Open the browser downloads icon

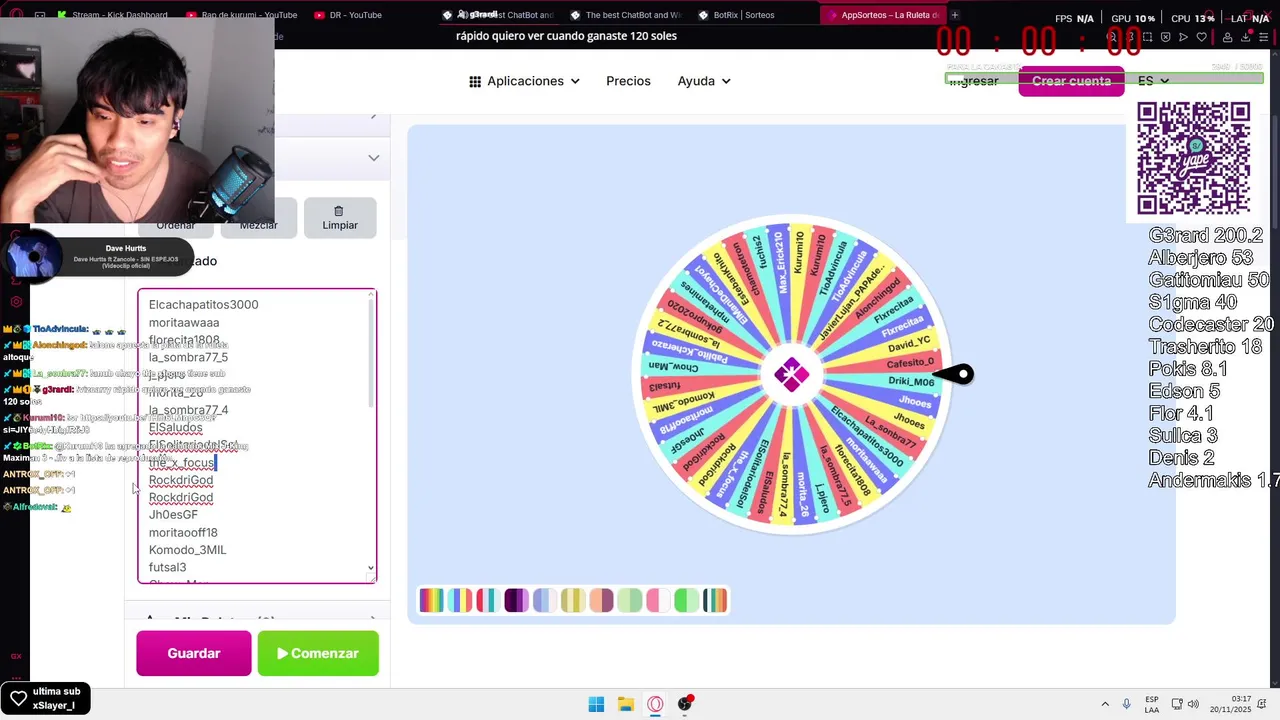(x=1246, y=37)
